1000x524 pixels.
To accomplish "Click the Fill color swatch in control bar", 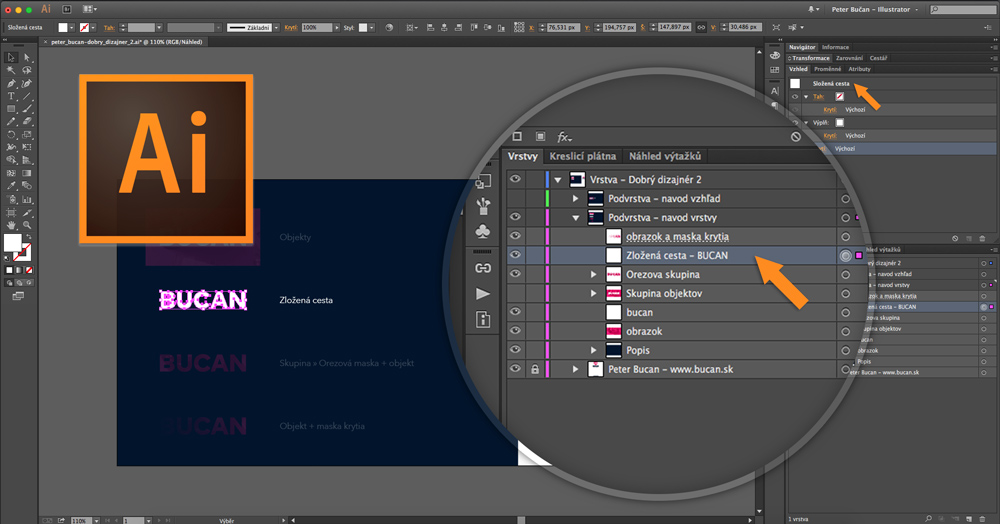I will [62, 27].
